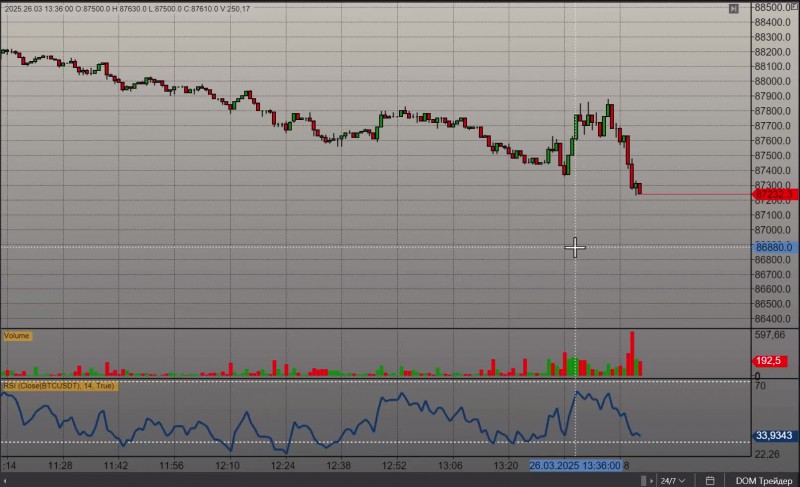Click the highlighted time label 26.03.2025 13:36:00

[x=575, y=466]
